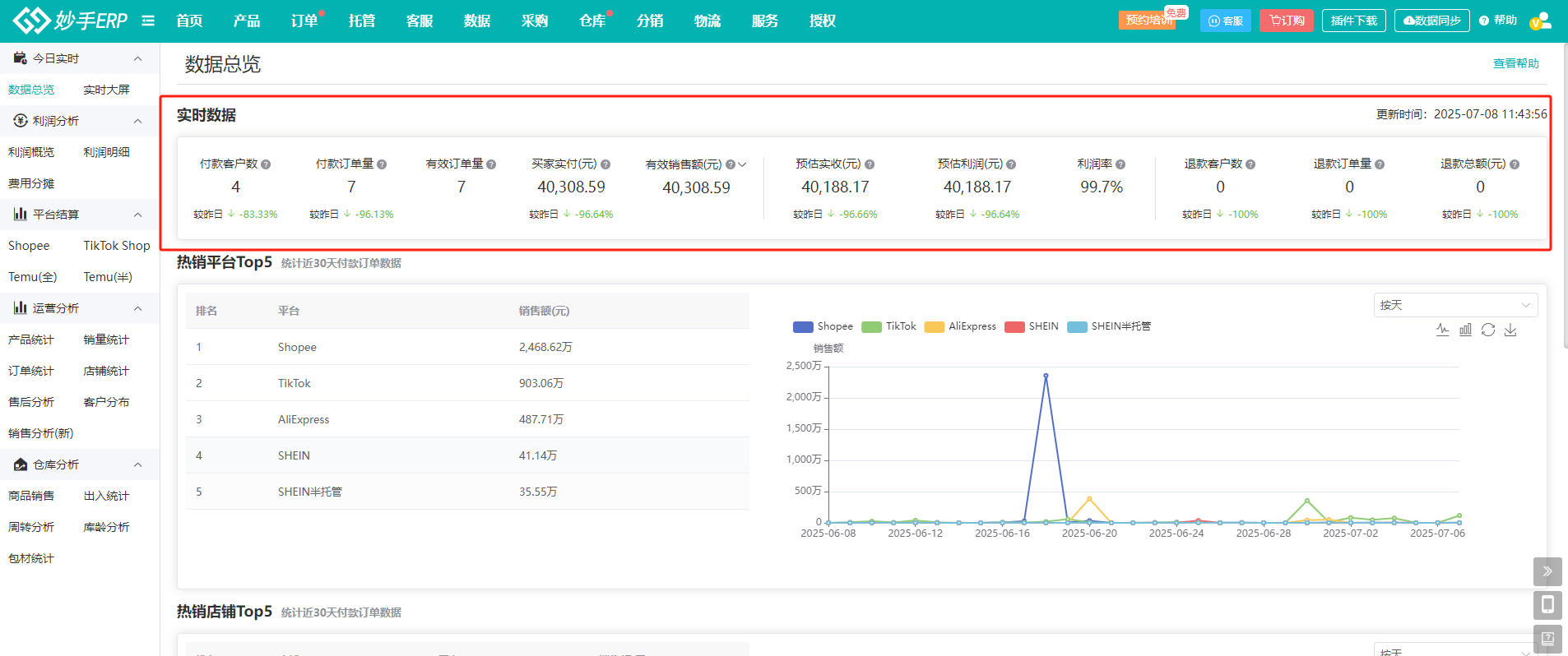Screen dimensions: 1568x656
Task: Click the 利润分析 section icon
Action: click(x=21, y=121)
